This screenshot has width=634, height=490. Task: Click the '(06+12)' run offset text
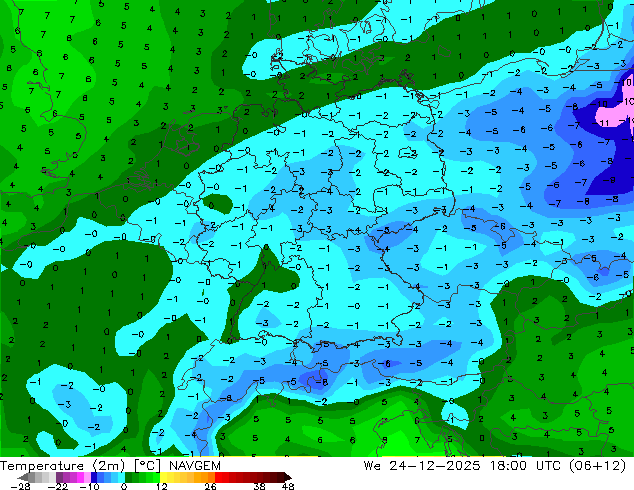pyautogui.click(x=598, y=466)
